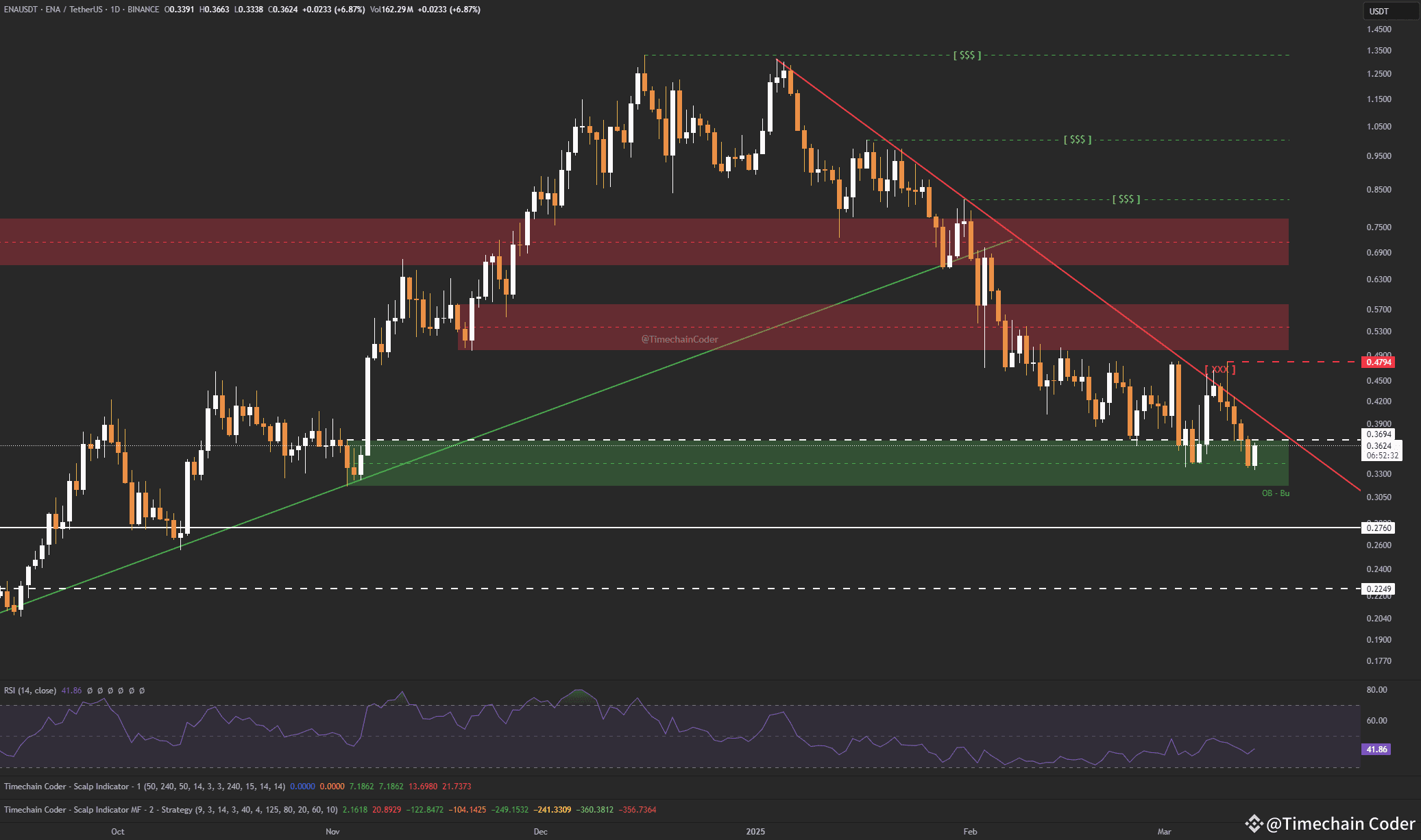Click the blue 0.0000 Scalp Indicator value

(x=302, y=787)
